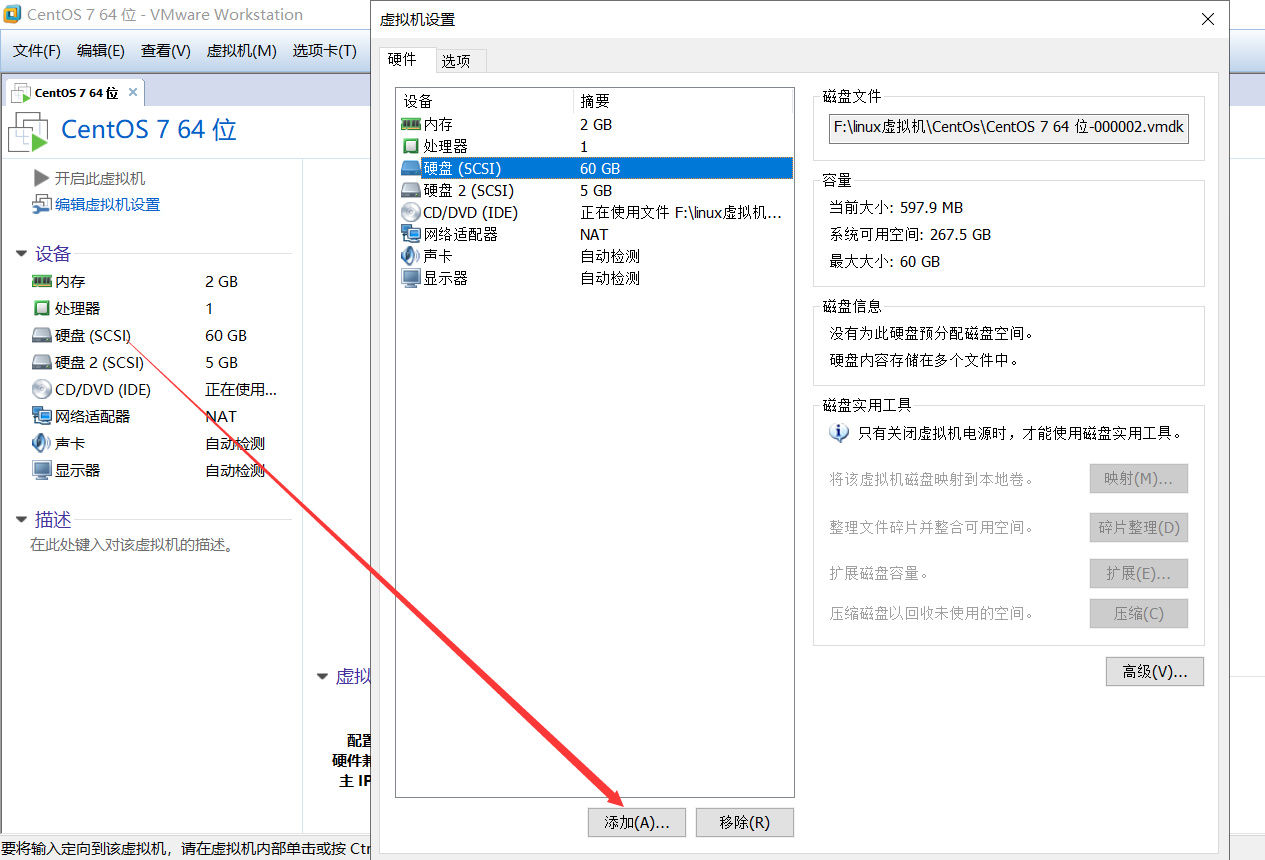This screenshot has height=860, width=1265.
Task: Open the 选项卡(T) menu
Action: click(x=325, y=51)
